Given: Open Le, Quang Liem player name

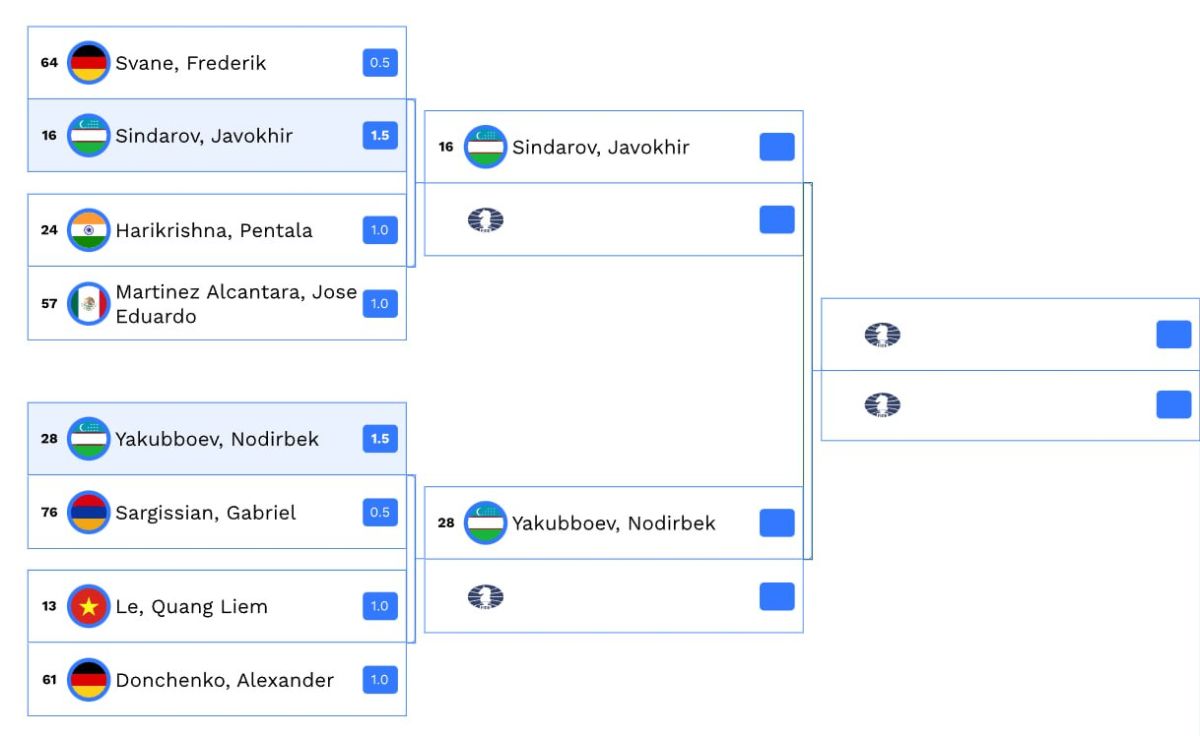Looking at the screenshot, I should click(191, 606).
